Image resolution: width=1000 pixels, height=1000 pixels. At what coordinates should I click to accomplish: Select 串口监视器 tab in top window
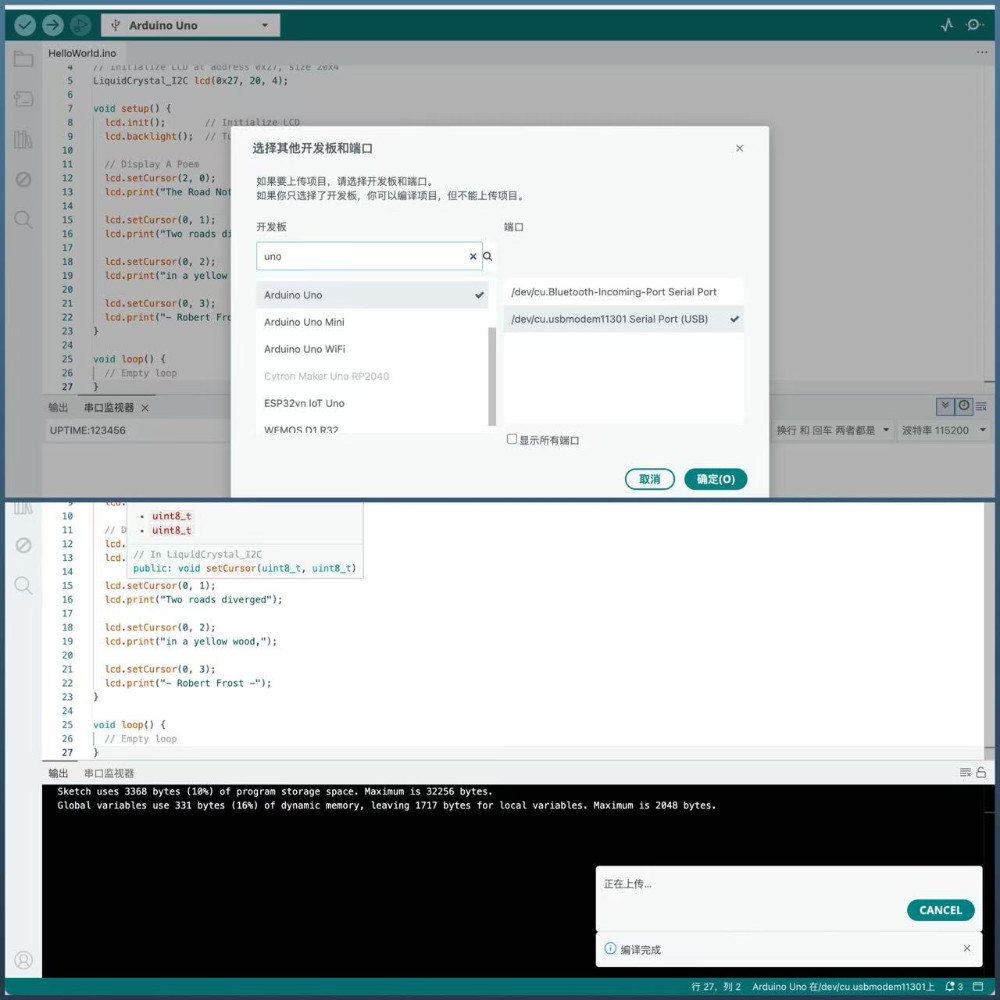(108, 408)
